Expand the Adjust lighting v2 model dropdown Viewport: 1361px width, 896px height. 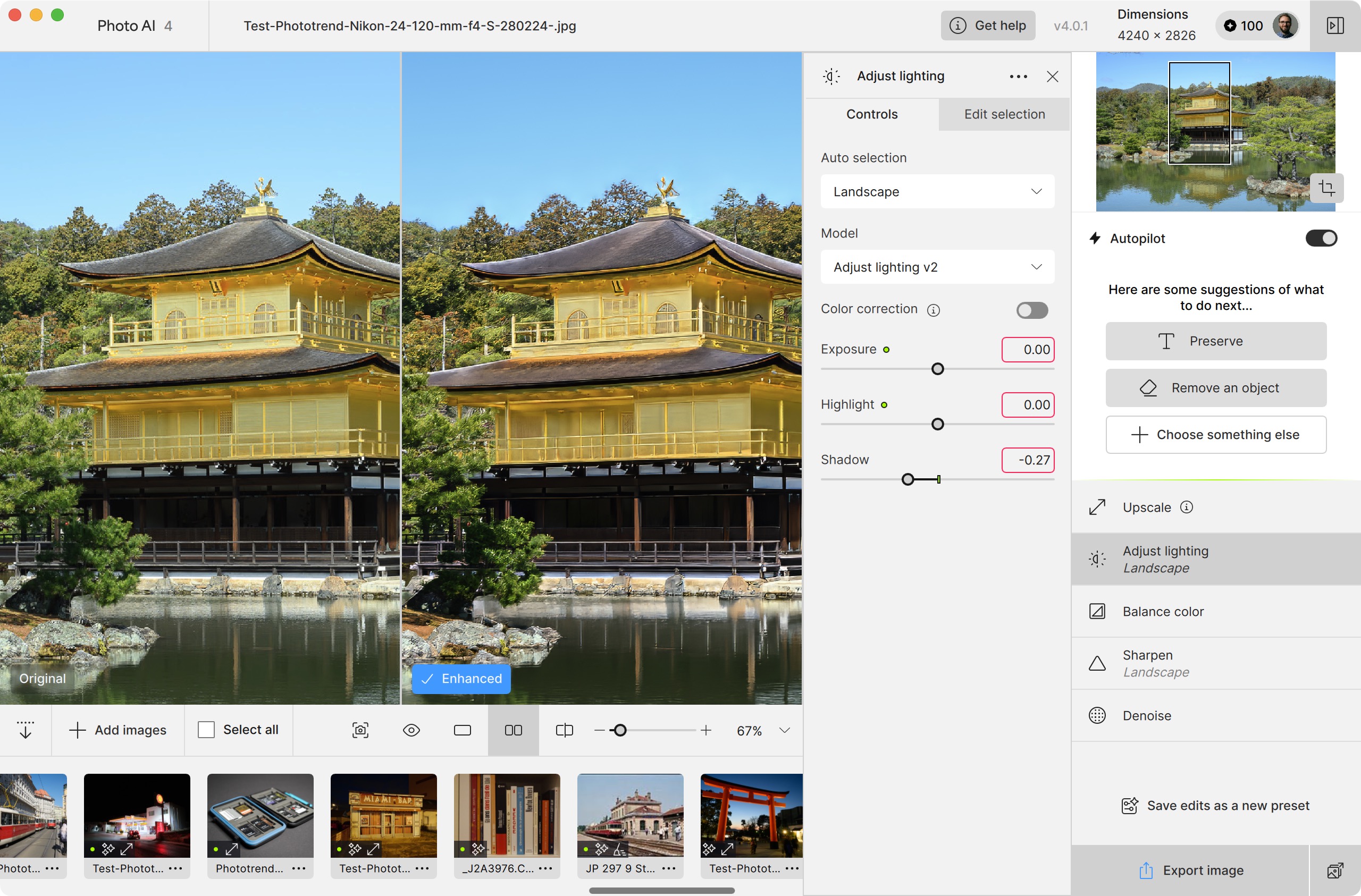point(937,267)
